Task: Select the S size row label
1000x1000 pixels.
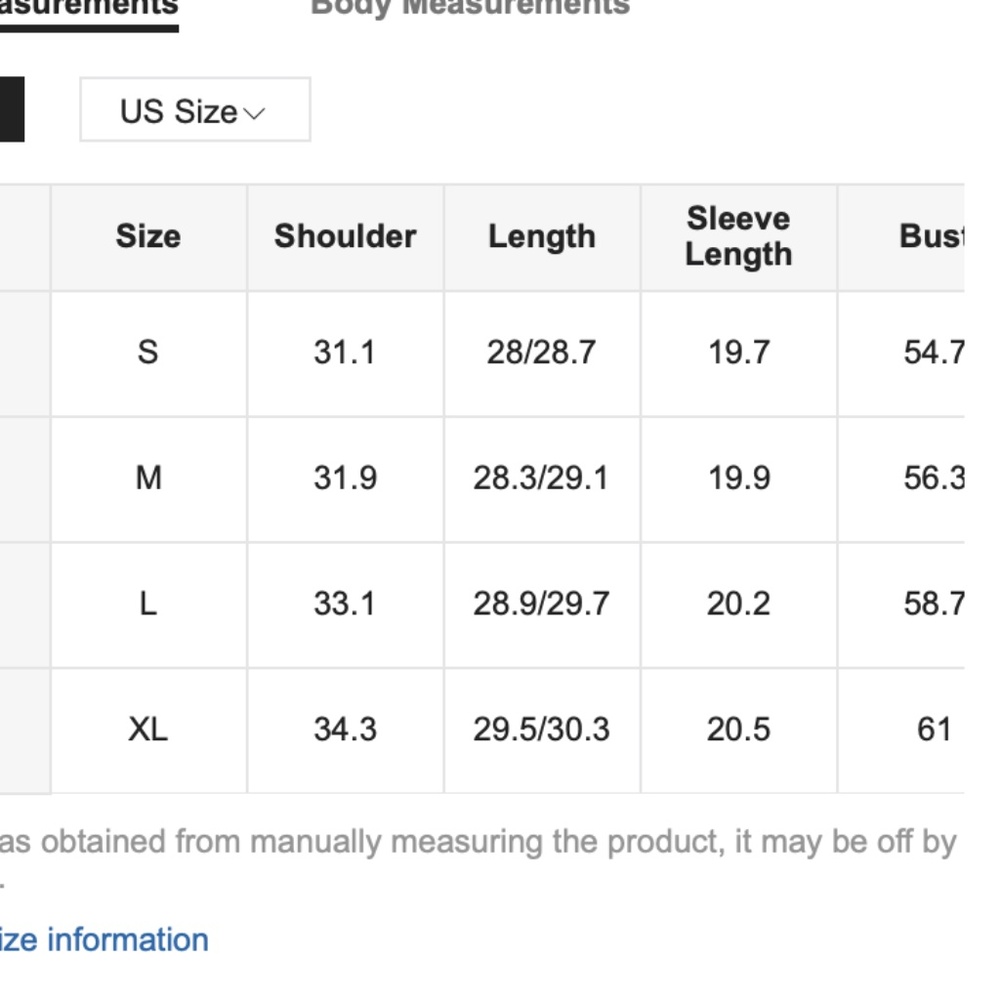Action: (148, 353)
